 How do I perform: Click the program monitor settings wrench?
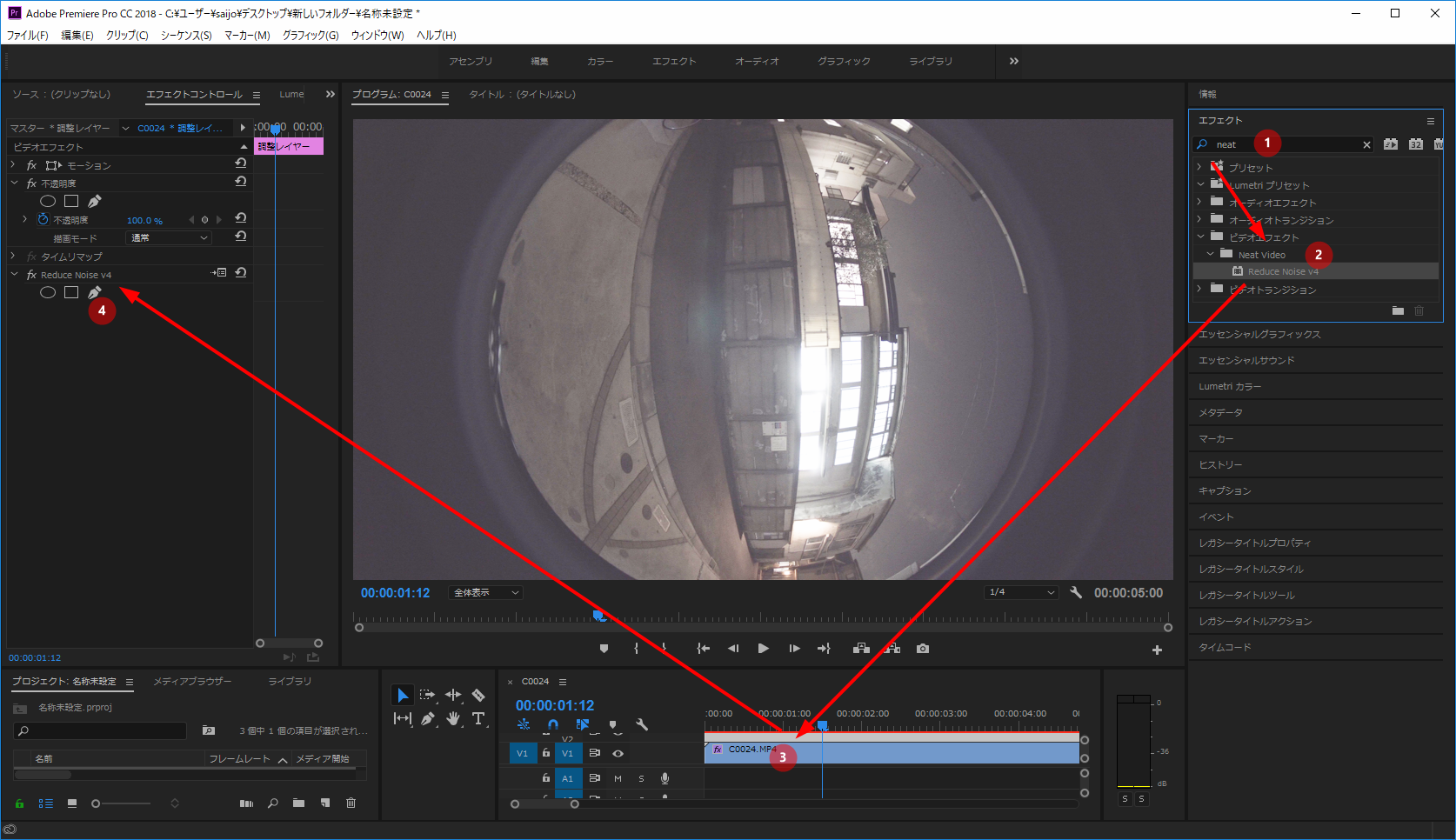pyautogui.click(x=1076, y=592)
